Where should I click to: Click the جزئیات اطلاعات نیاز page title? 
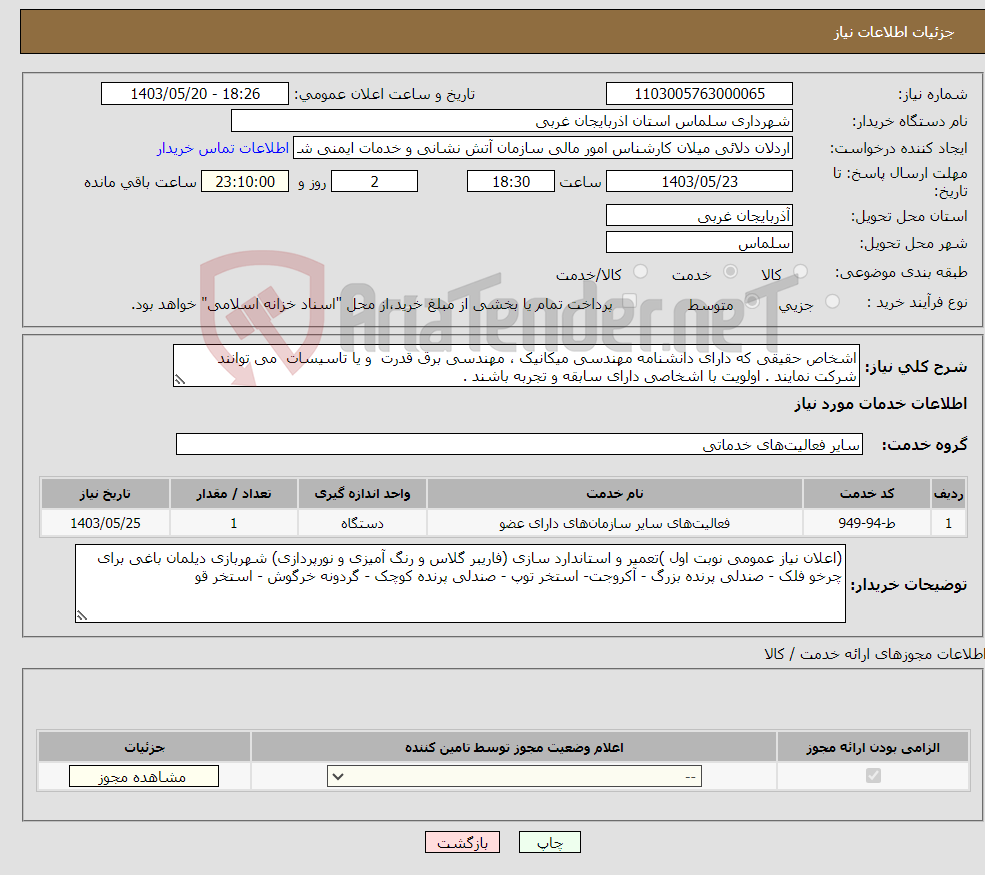[894, 32]
